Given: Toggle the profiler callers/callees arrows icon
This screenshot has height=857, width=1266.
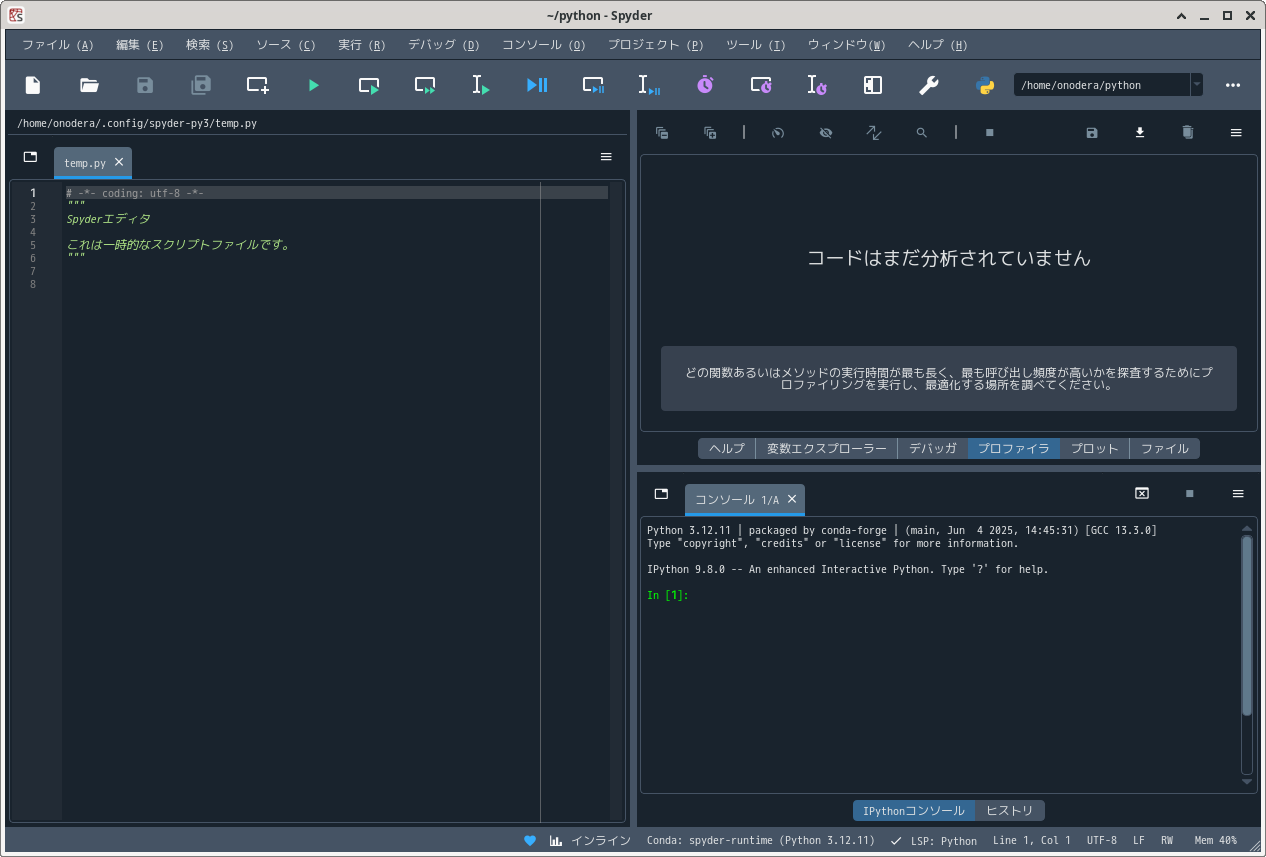Looking at the screenshot, I should 874,132.
